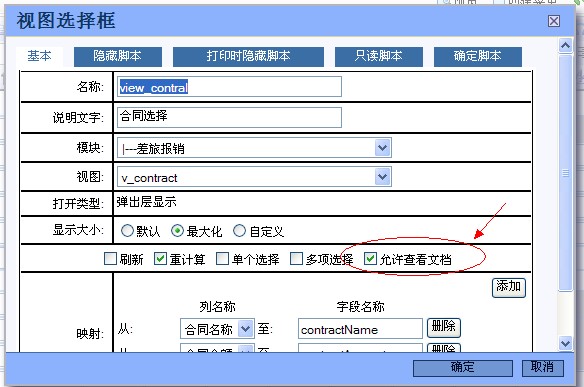Close the 视图选择框 dialog
The image size is (584, 387).
[554, 21]
